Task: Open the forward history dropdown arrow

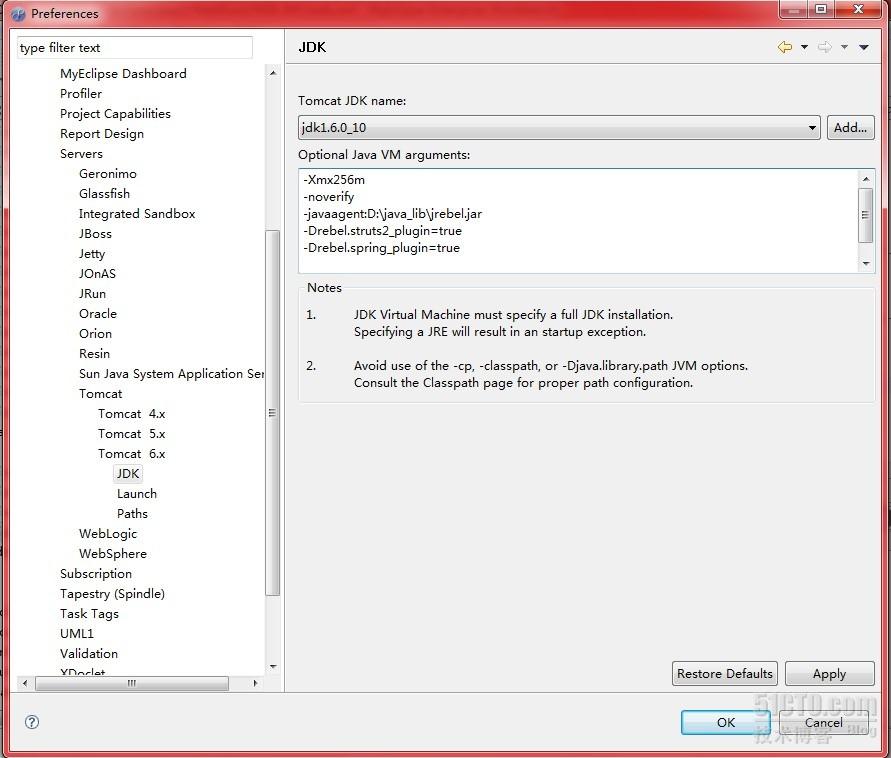Action: pyautogui.click(x=844, y=47)
